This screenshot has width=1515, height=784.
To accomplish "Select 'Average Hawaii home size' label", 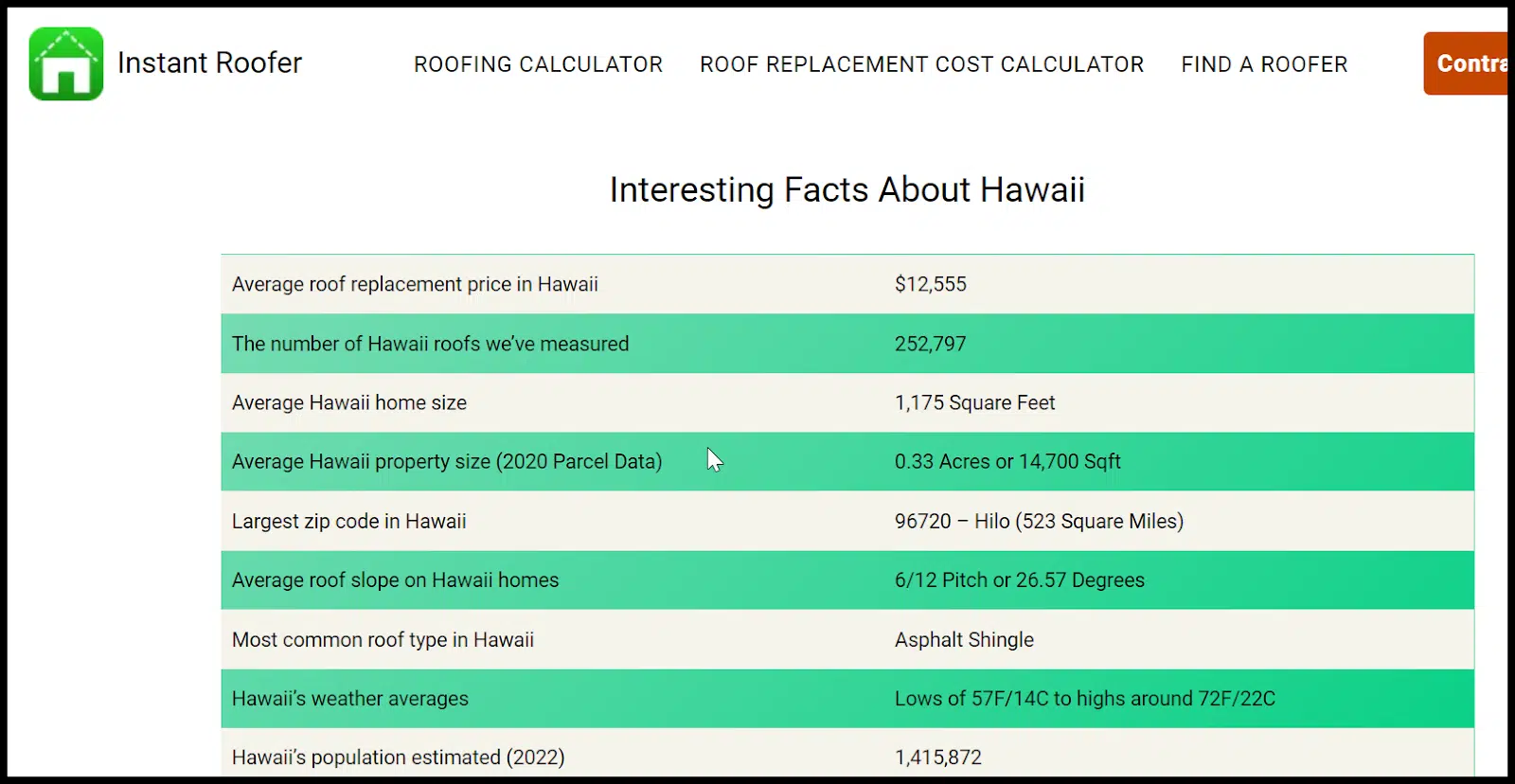I will pyautogui.click(x=349, y=402).
